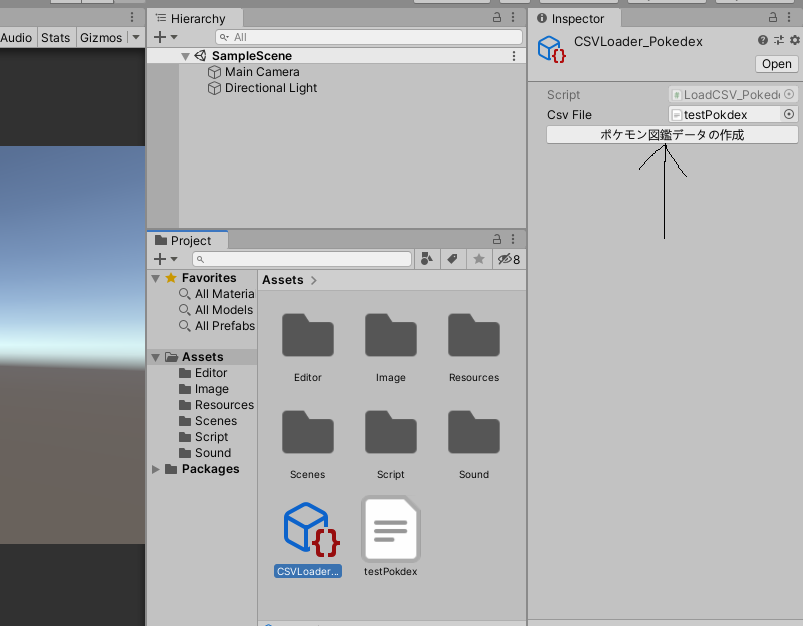Image resolution: width=803 pixels, height=626 pixels.
Task: Click Search by Type icon
Action: click(427, 259)
